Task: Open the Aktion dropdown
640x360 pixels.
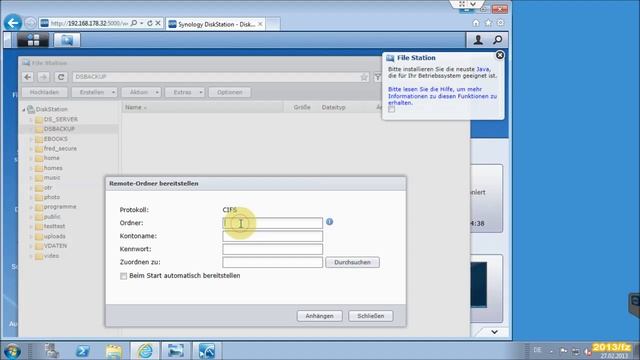Action: [142, 92]
